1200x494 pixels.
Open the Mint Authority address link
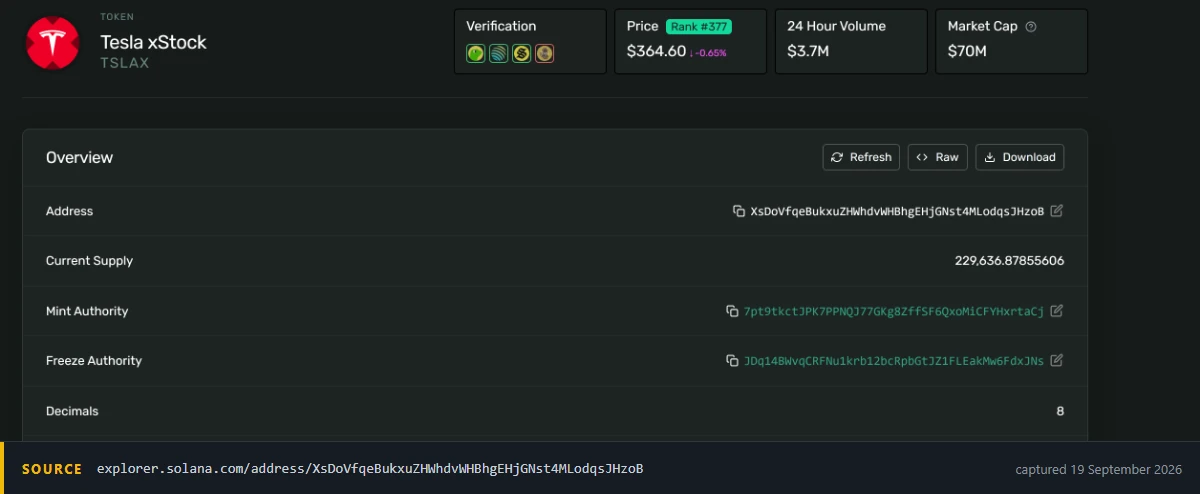pyautogui.click(x=894, y=311)
